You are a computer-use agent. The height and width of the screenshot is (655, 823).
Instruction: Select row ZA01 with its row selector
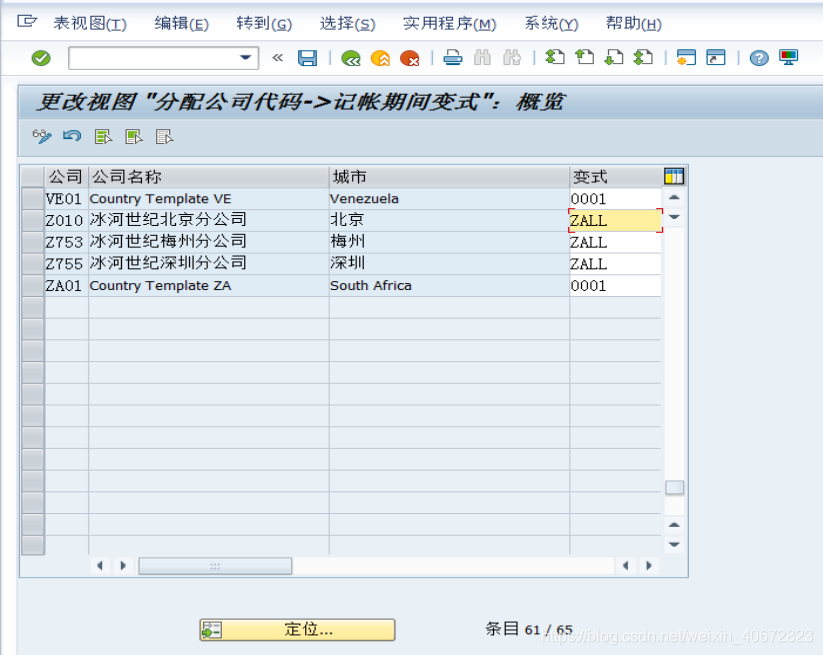click(33, 286)
